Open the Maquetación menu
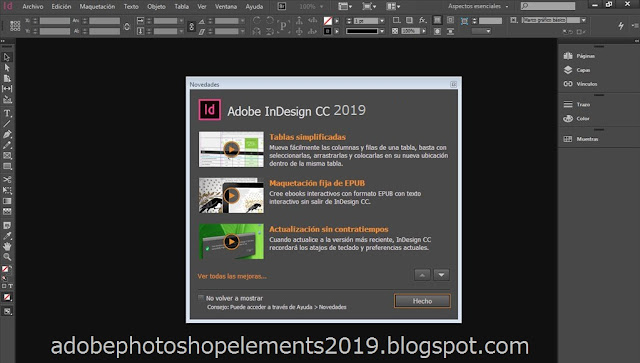The width and height of the screenshot is (640, 363). pos(97,7)
